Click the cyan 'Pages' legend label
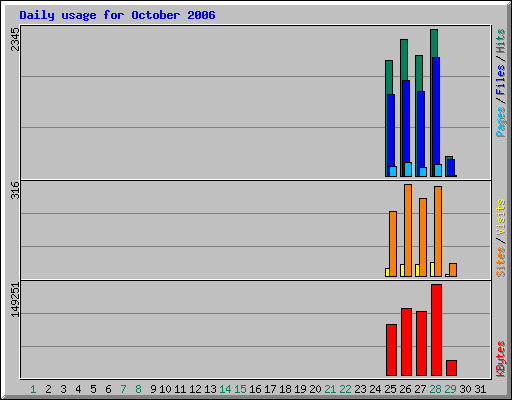Screen dimensions: 512x400 point(501,122)
